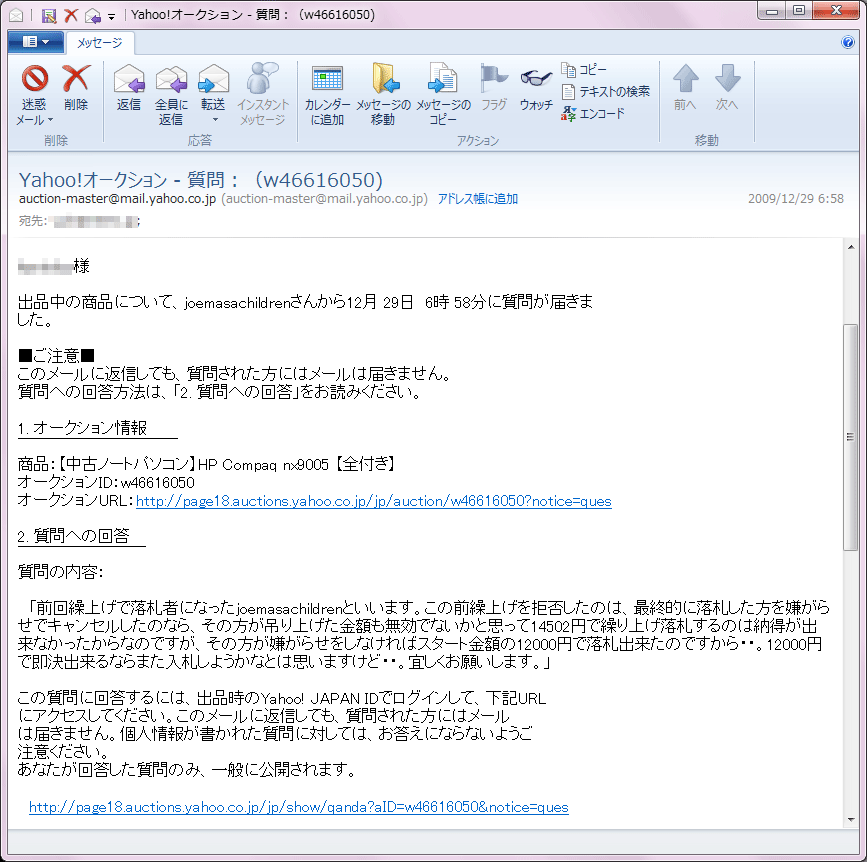The height and width of the screenshot is (862, 867).
Task: Add the message to calendar (カレンダーに追加)
Action: [x=327, y=94]
